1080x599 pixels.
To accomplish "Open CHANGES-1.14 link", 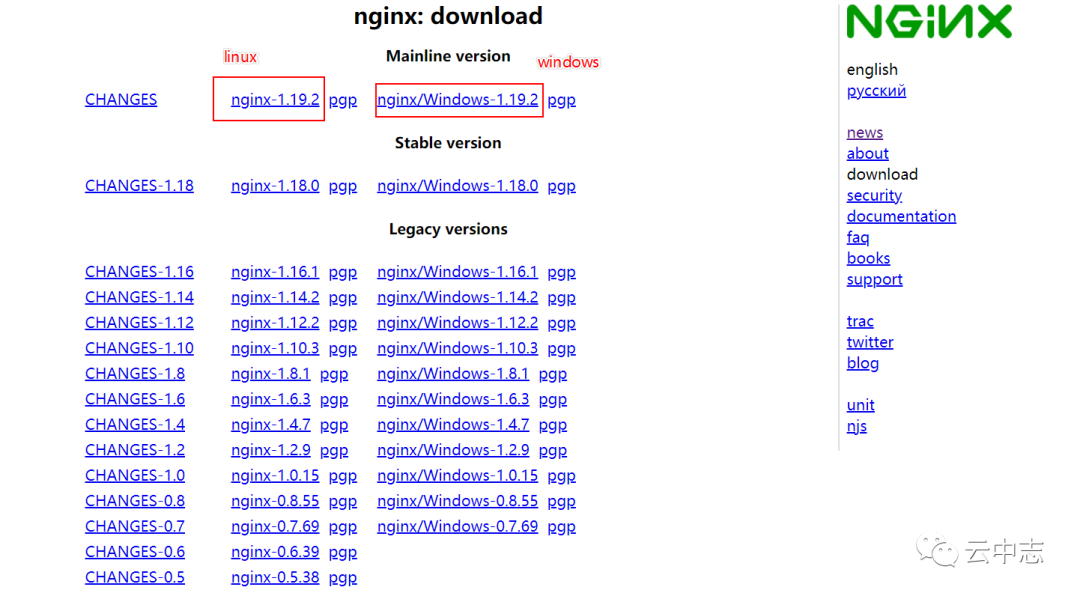I will 139,297.
